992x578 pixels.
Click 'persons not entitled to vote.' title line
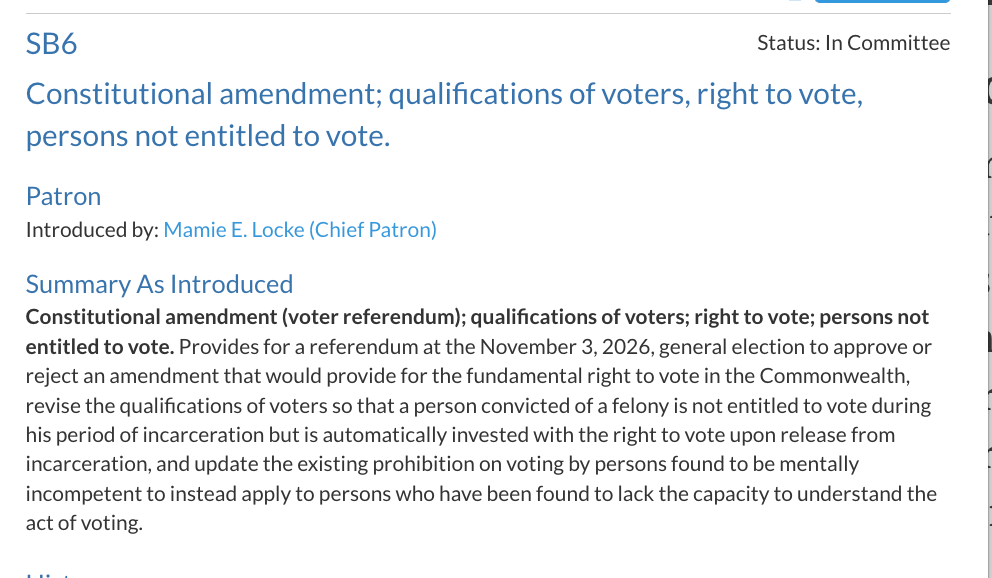[x=207, y=137]
